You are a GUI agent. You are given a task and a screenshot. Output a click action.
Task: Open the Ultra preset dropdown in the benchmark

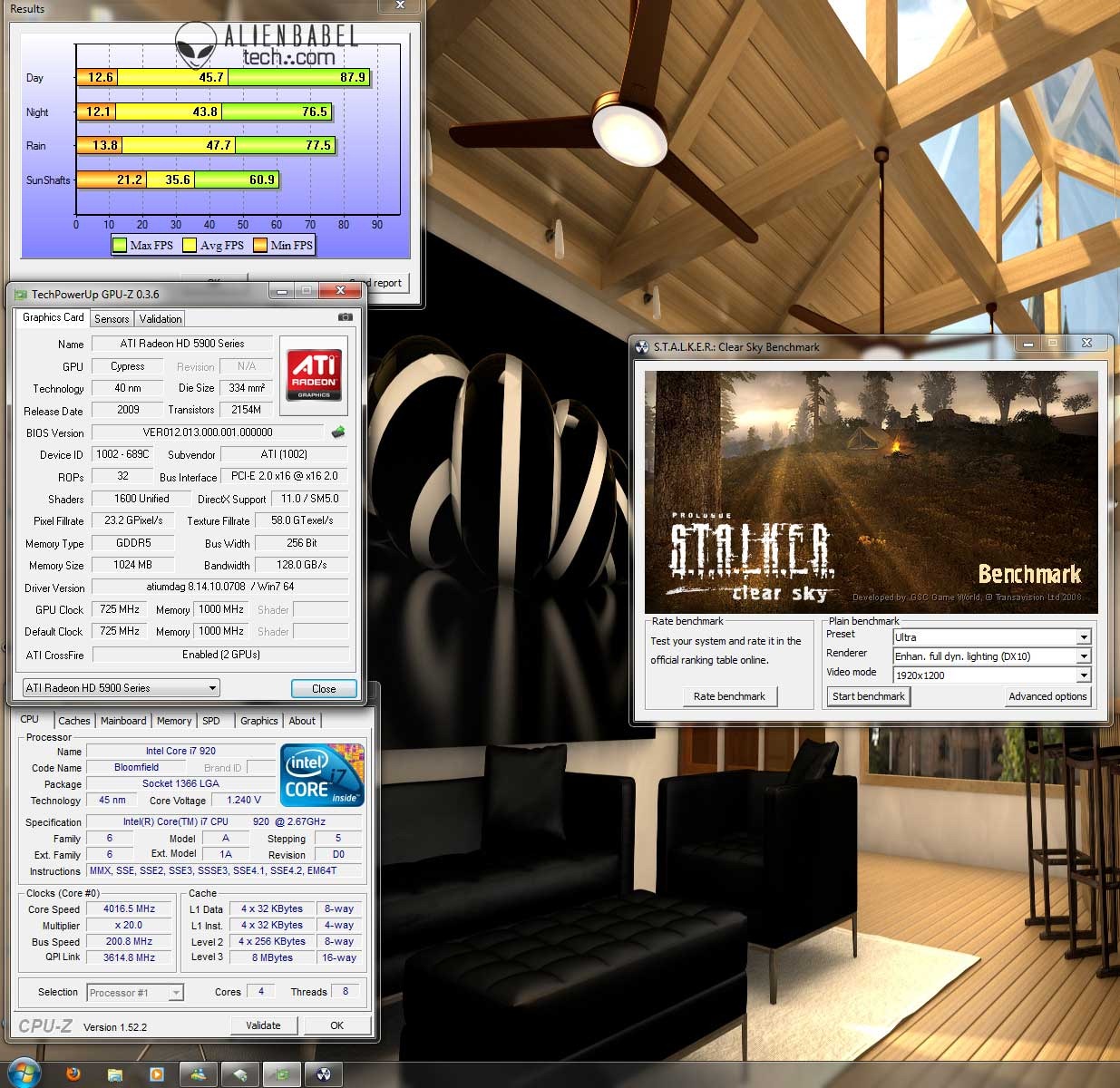click(x=1083, y=636)
